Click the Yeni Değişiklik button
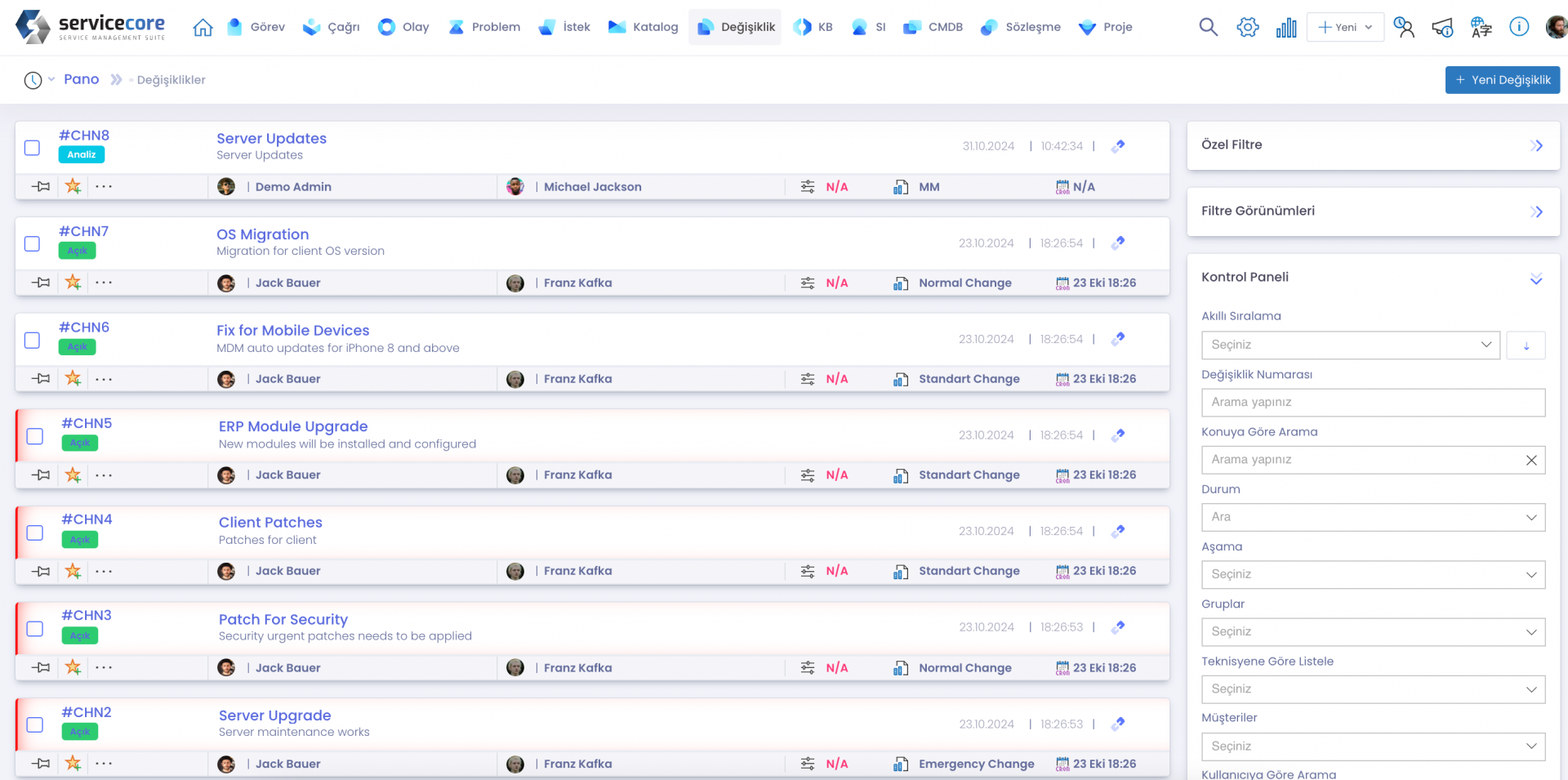This screenshot has width=1568, height=780. (x=1502, y=80)
